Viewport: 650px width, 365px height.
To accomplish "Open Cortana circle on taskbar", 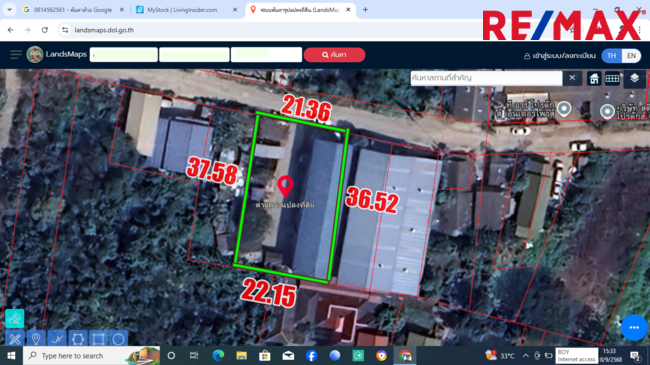I will click(171, 356).
